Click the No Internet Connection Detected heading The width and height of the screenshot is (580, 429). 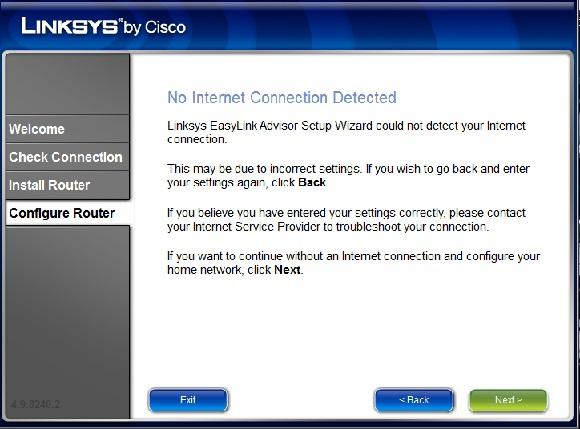[x=282, y=98]
